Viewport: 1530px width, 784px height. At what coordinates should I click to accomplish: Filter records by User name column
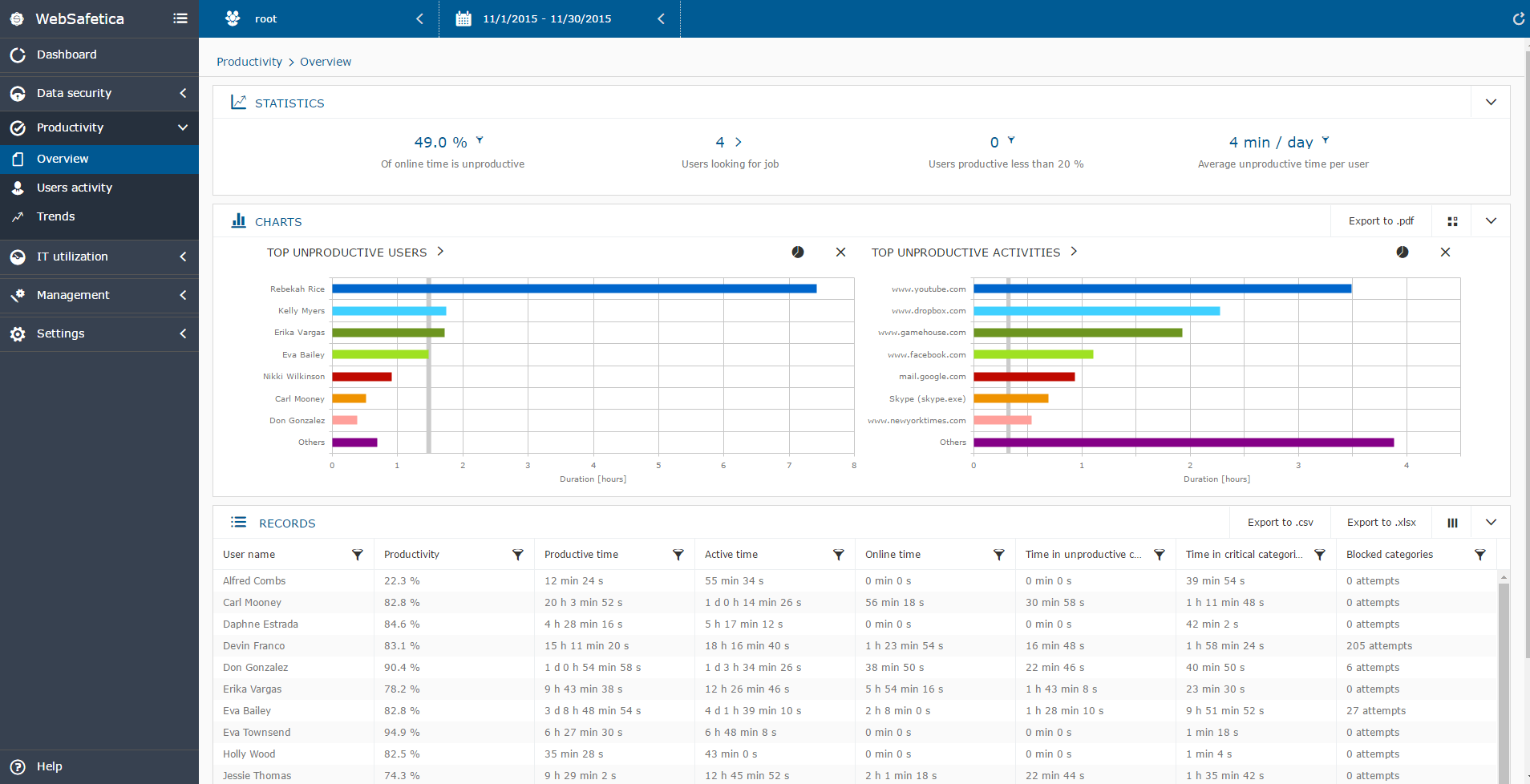[358, 555]
